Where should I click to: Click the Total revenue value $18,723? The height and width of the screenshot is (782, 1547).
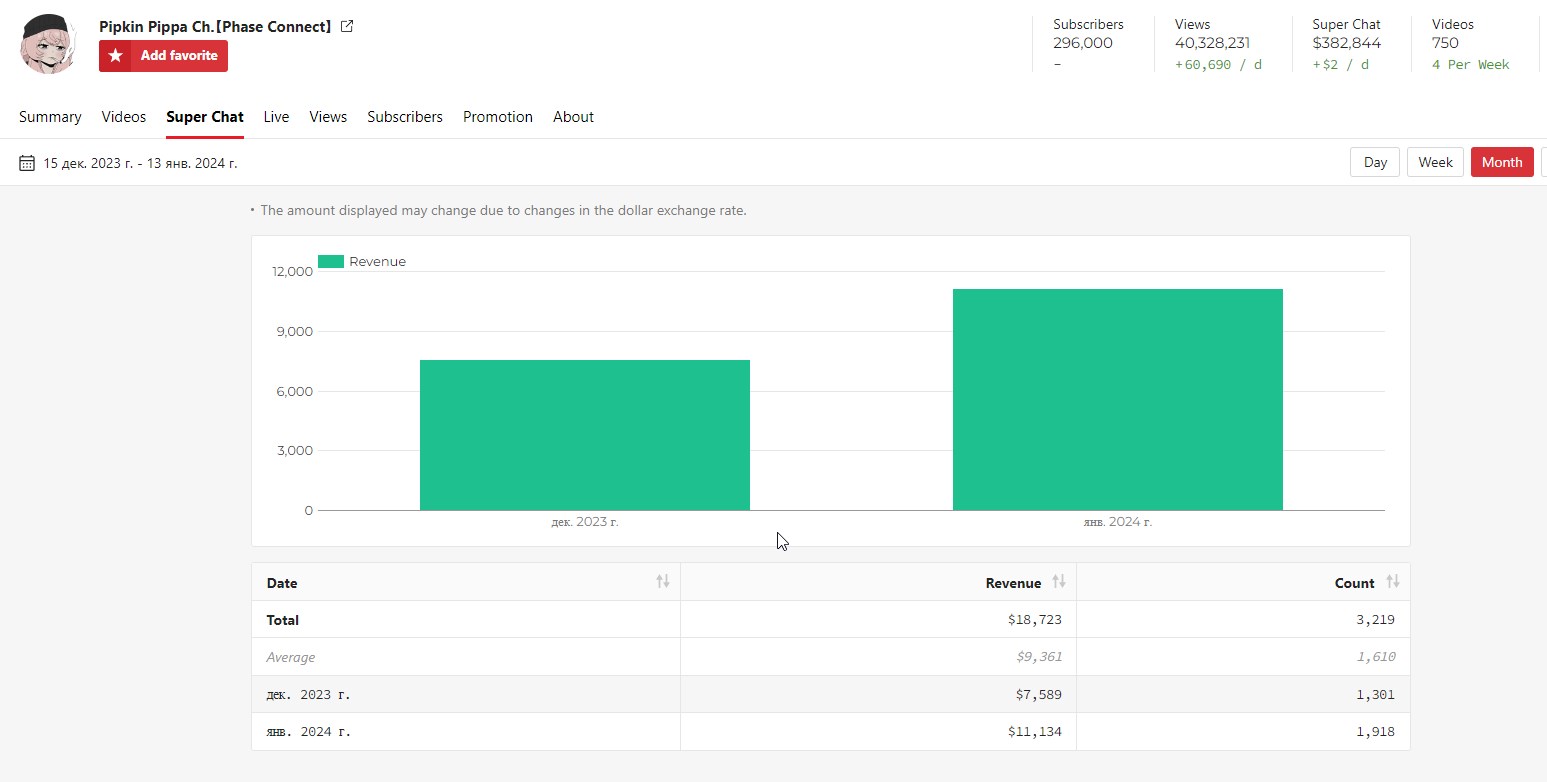[x=1035, y=620]
